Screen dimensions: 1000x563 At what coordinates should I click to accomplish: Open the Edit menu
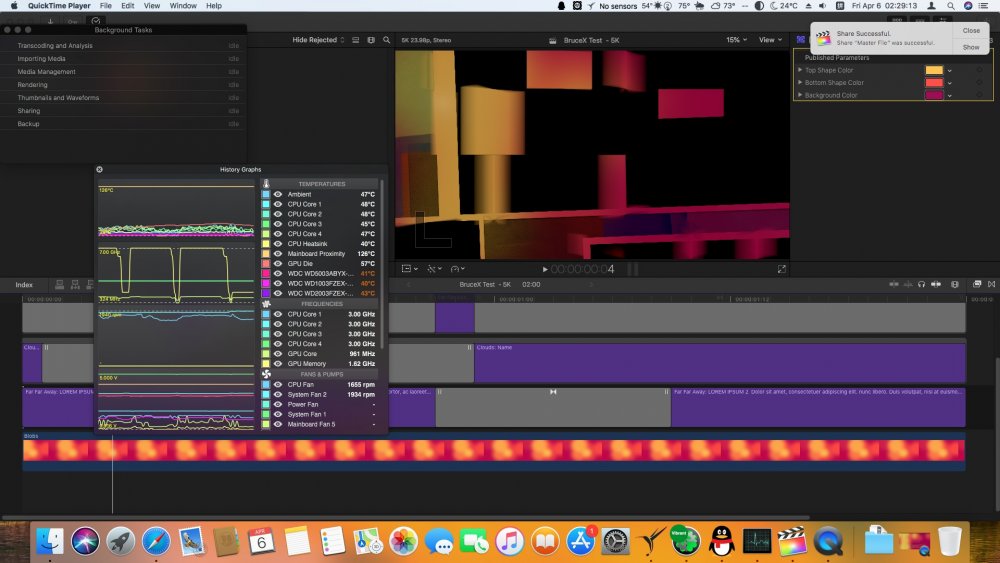(128, 6)
